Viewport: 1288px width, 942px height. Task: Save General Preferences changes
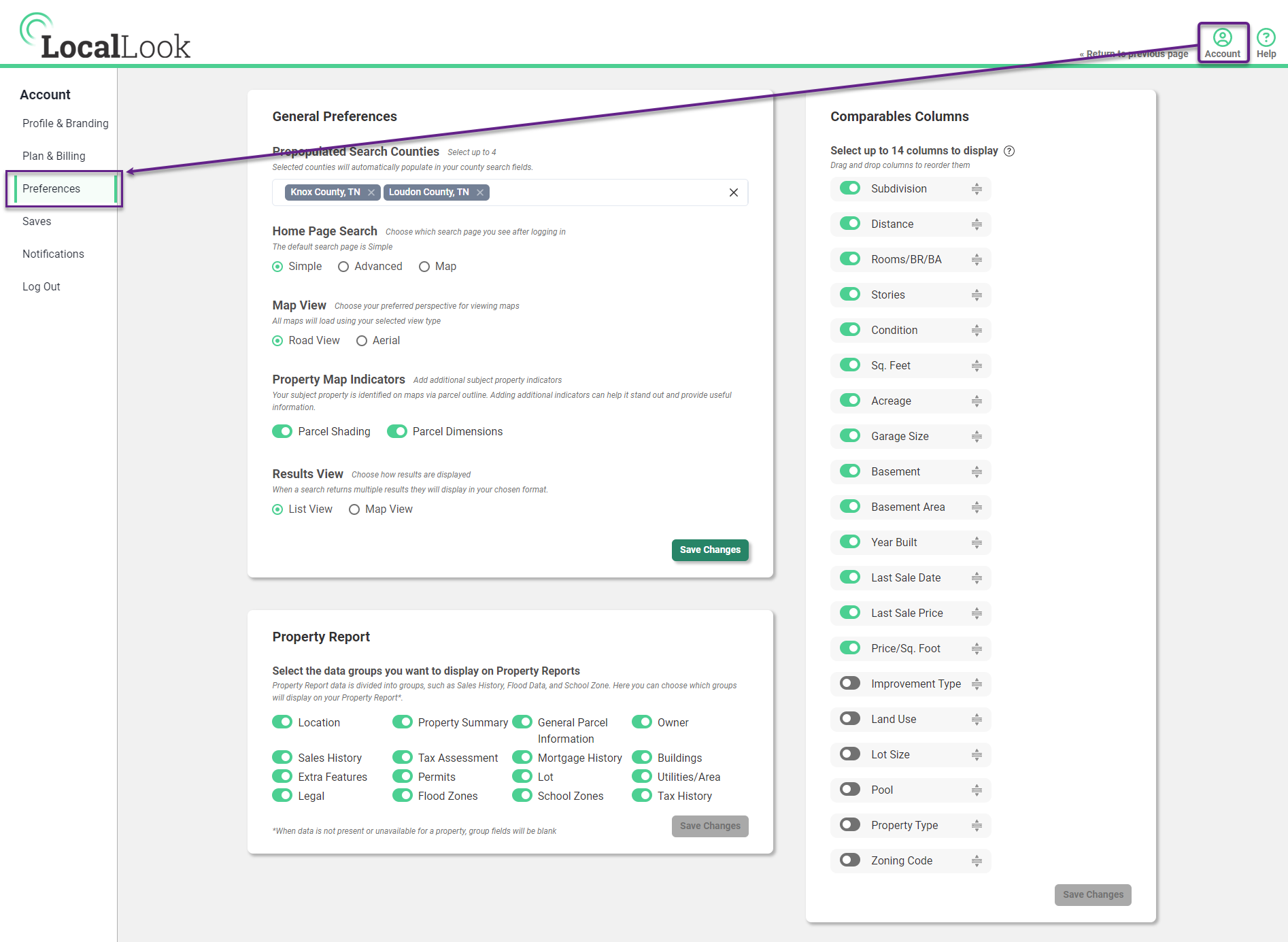[709, 550]
